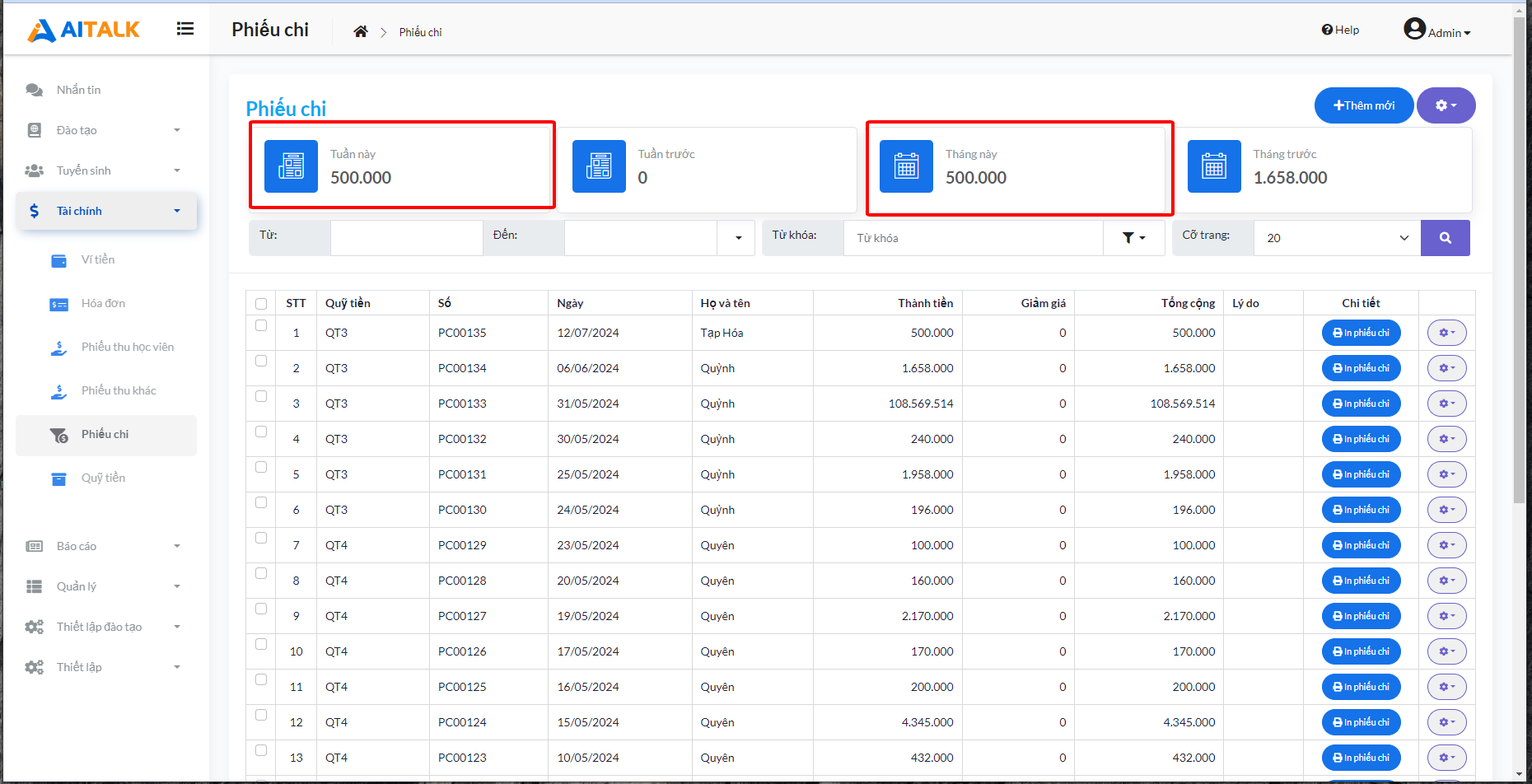Check the box for row PC00129
Image resolution: width=1532 pixels, height=784 pixels.
pos(261,538)
